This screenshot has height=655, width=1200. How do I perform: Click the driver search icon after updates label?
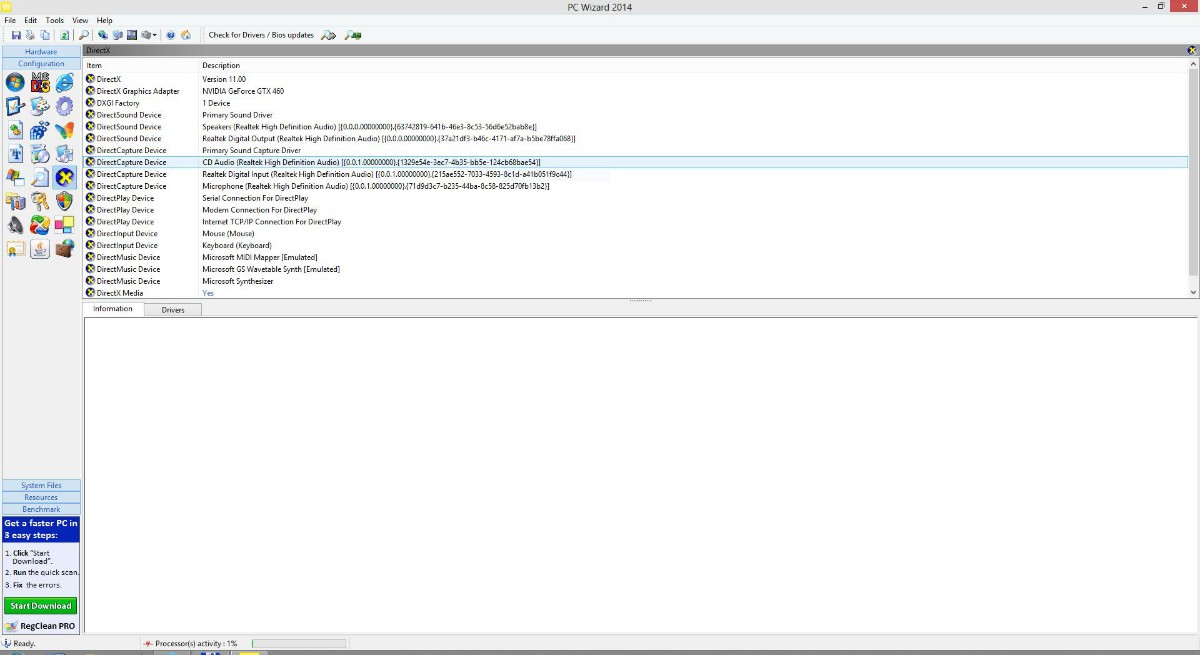pos(329,35)
